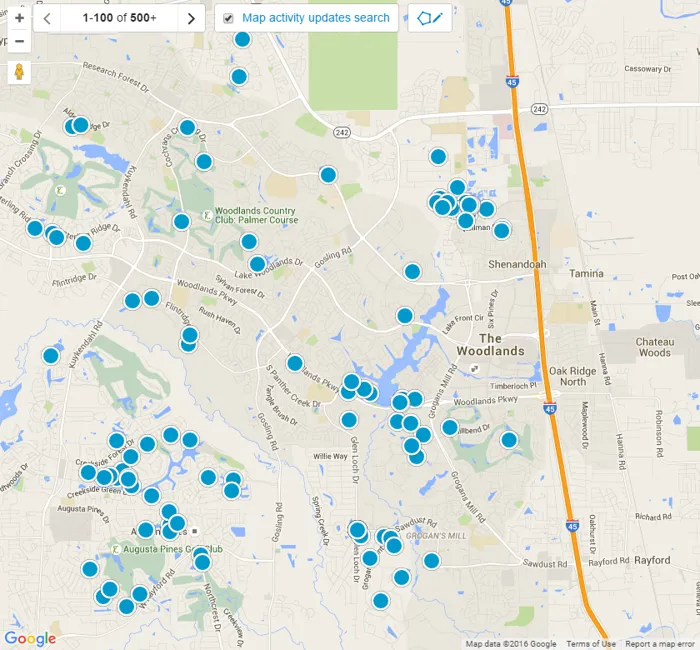Viewport: 700px width, 650px height.
Task: Select marker west of Kuykendahl Rd label
Action: pos(51,356)
